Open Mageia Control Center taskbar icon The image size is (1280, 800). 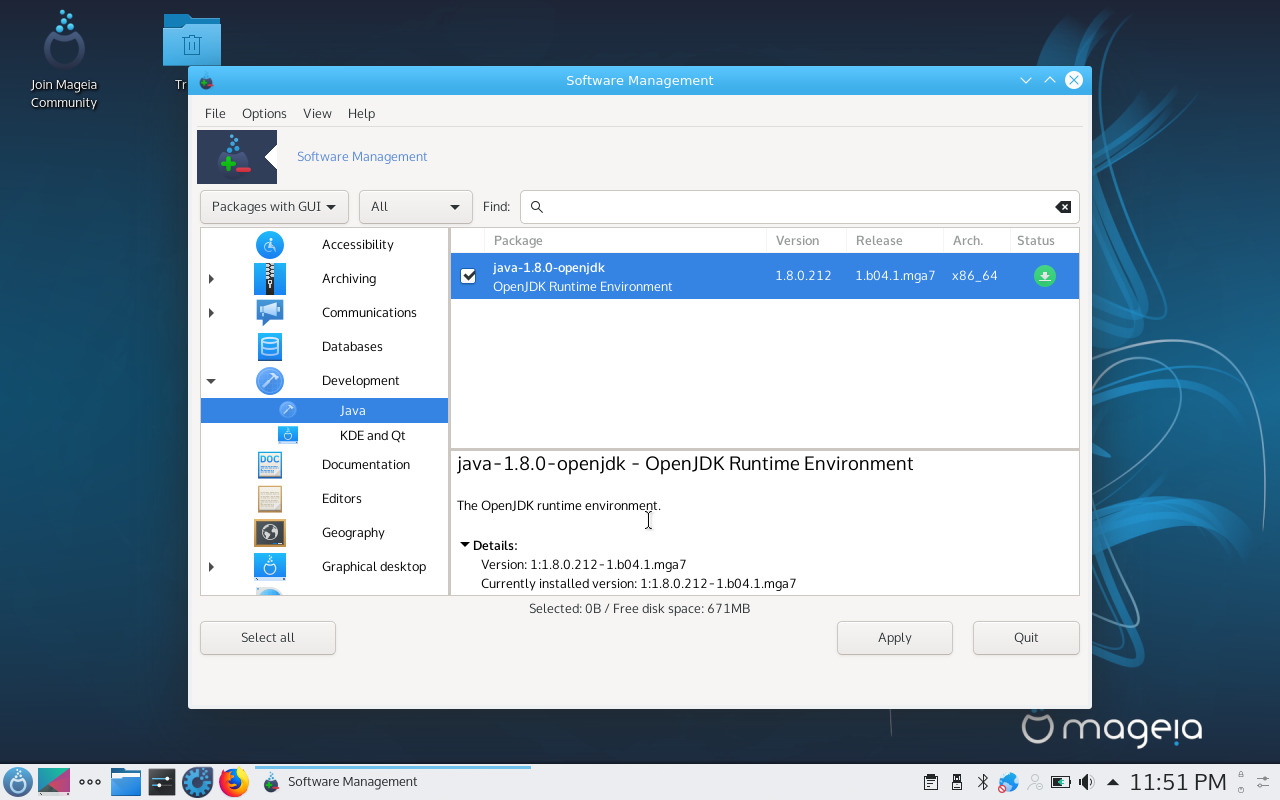(x=198, y=782)
